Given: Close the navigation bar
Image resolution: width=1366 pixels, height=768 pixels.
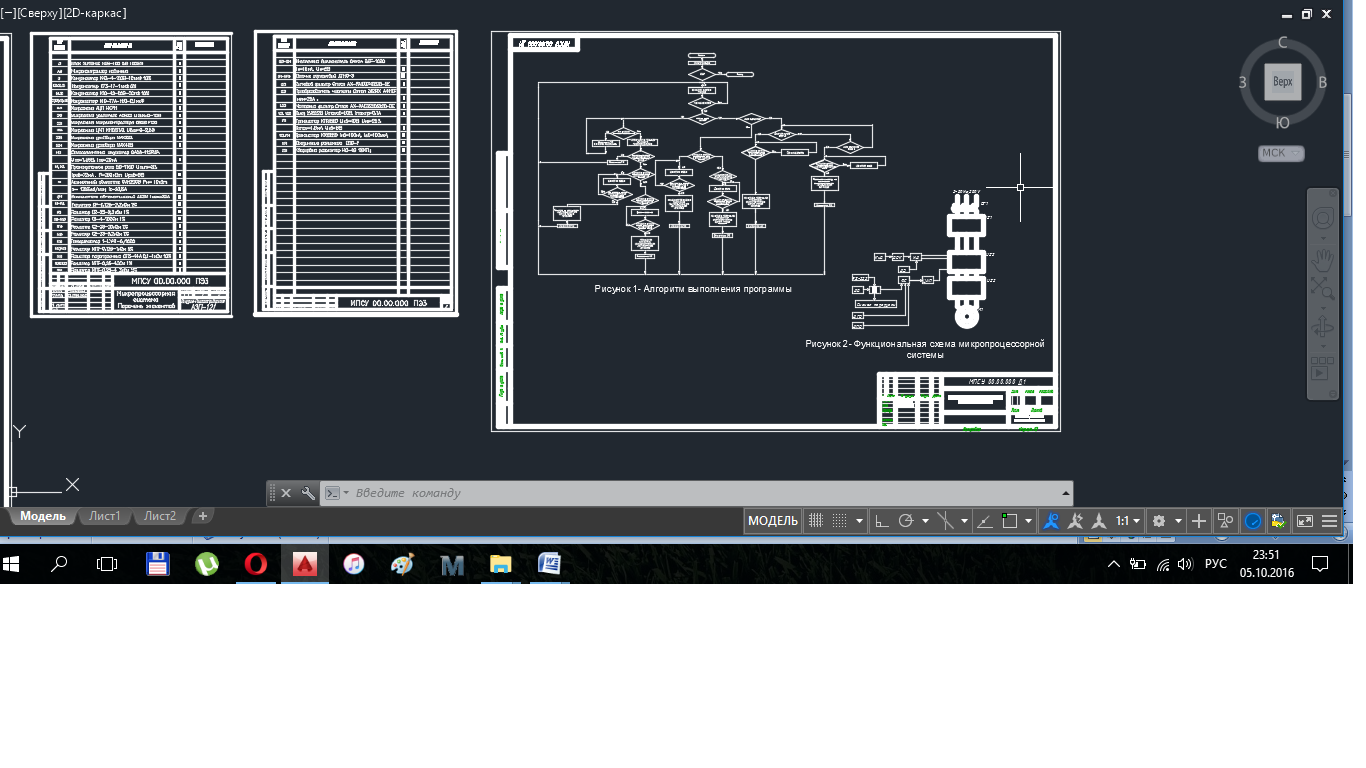Looking at the screenshot, I should click(1333, 193).
